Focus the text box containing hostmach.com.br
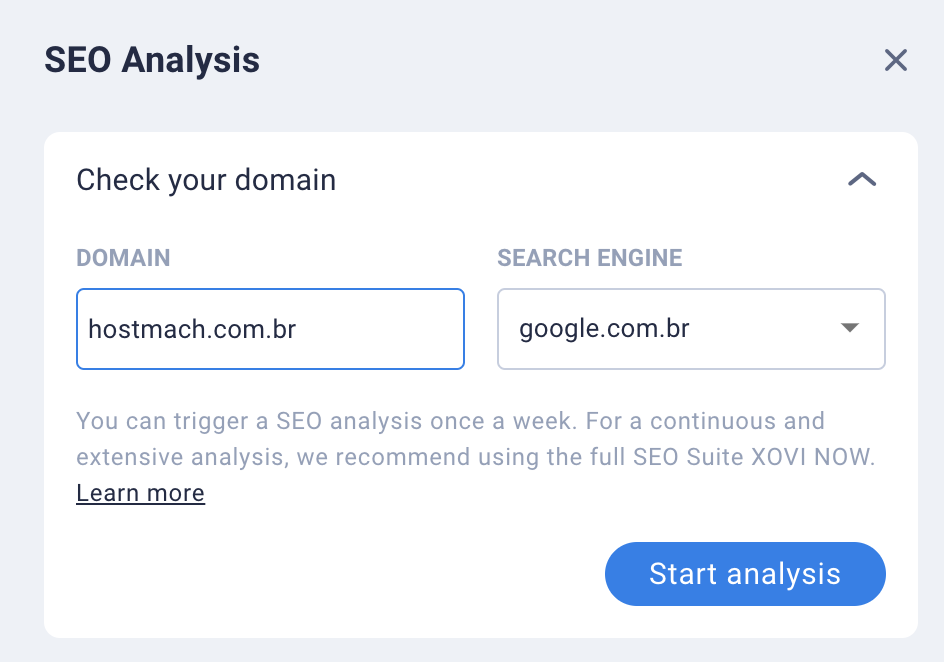 (270, 329)
